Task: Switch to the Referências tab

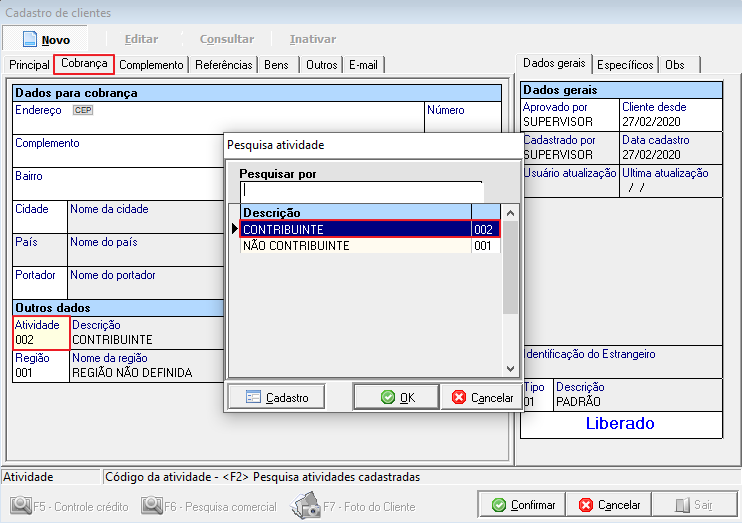Action: [x=223, y=65]
